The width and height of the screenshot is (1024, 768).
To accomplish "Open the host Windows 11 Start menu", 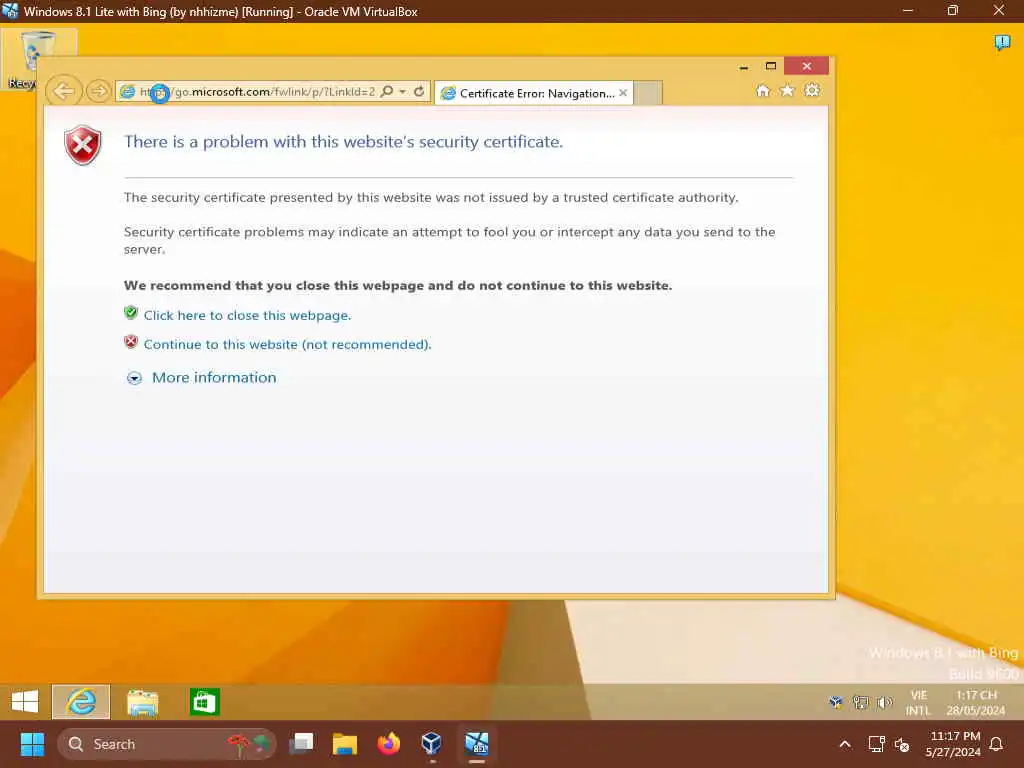I will [x=32, y=744].
